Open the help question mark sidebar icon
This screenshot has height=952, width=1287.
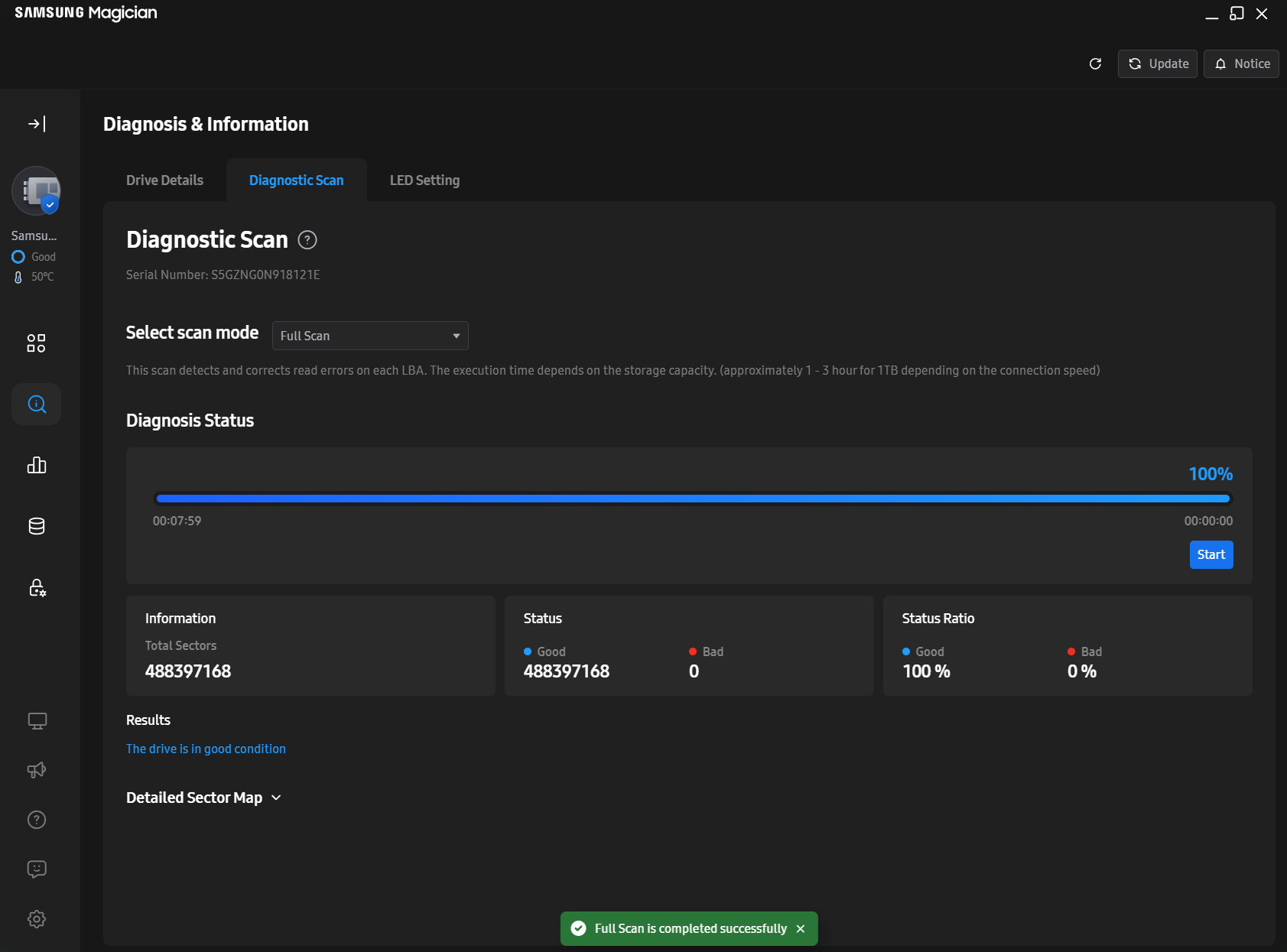pos(37,820)
